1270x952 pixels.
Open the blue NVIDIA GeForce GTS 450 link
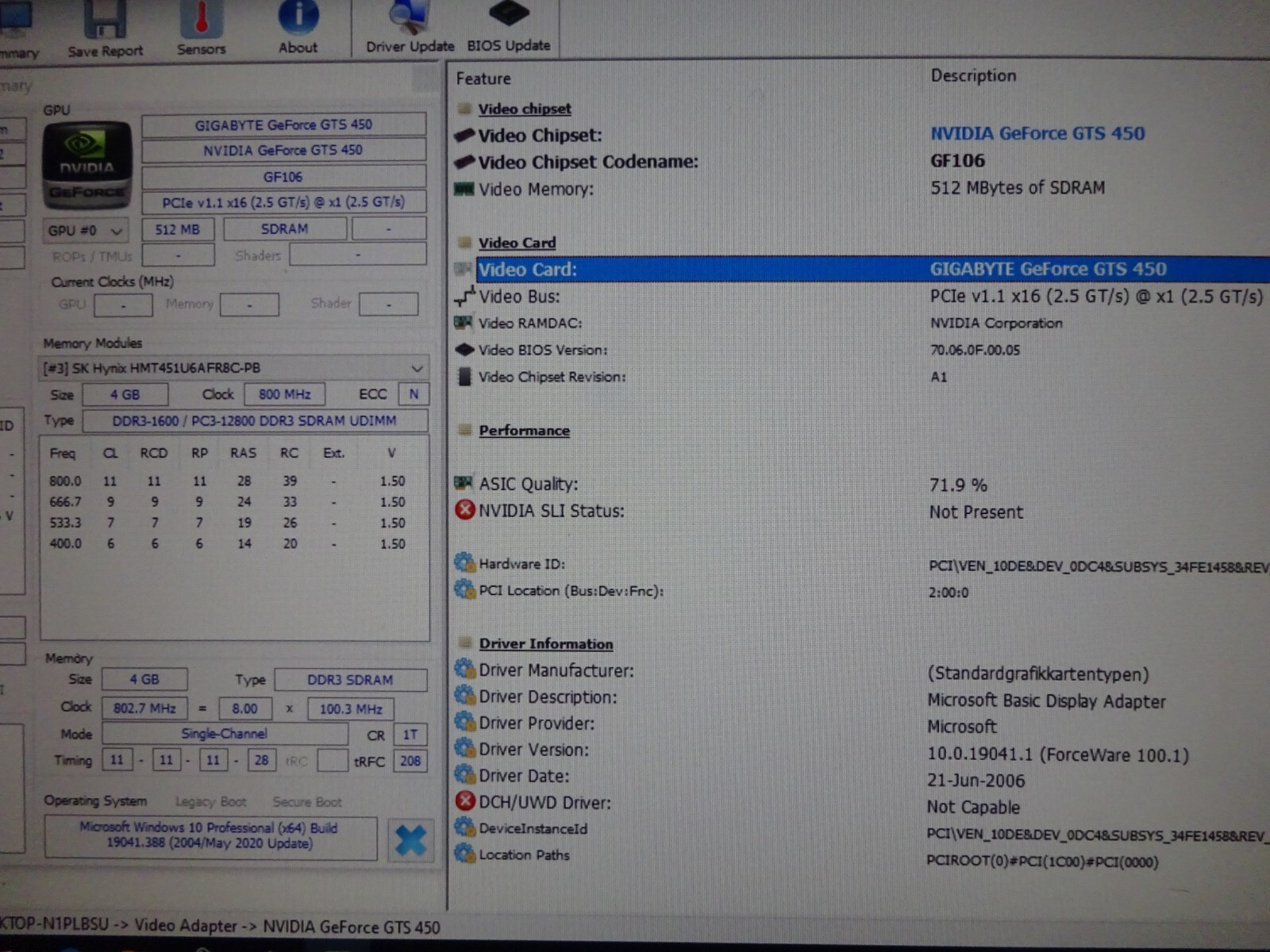(1037, 133)
